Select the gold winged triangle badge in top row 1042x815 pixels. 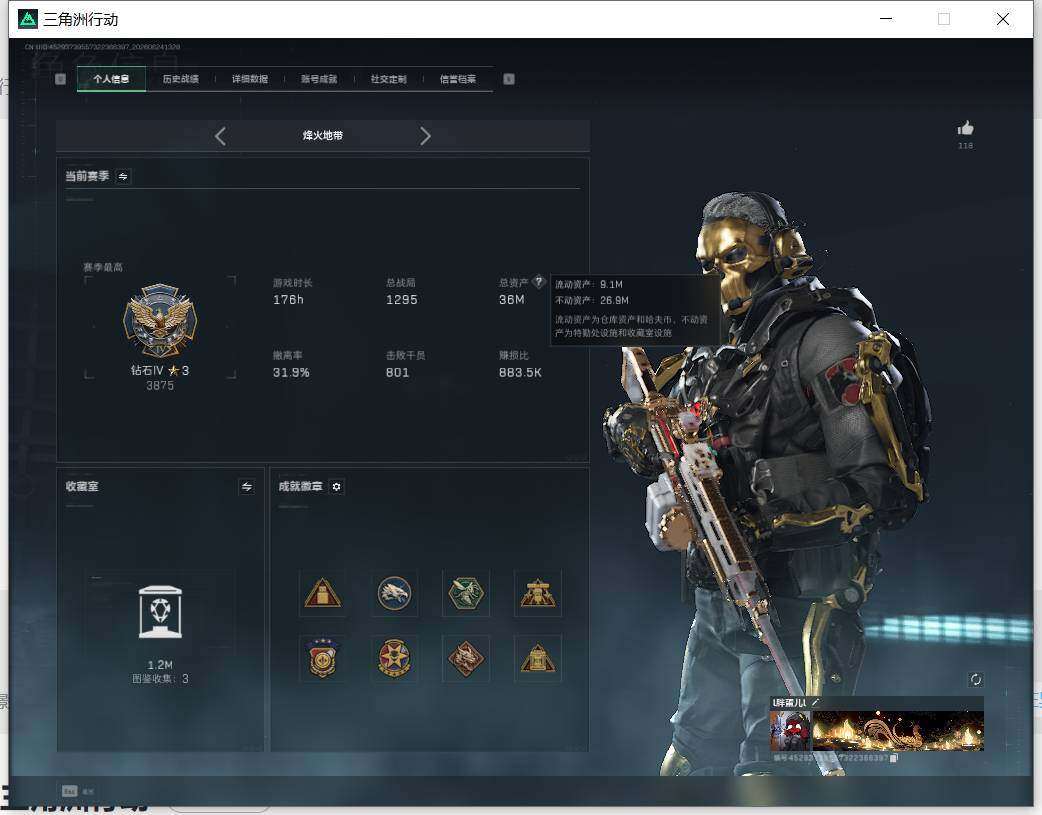click(538, 593)
